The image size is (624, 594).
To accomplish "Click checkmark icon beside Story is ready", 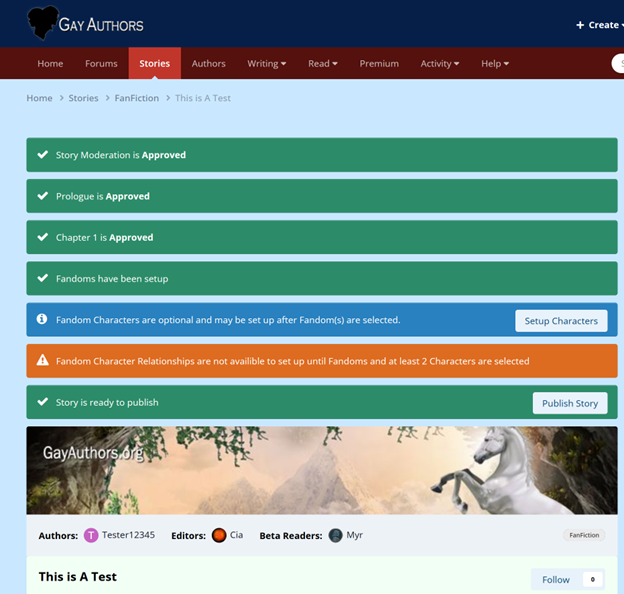I will point(42,402).
